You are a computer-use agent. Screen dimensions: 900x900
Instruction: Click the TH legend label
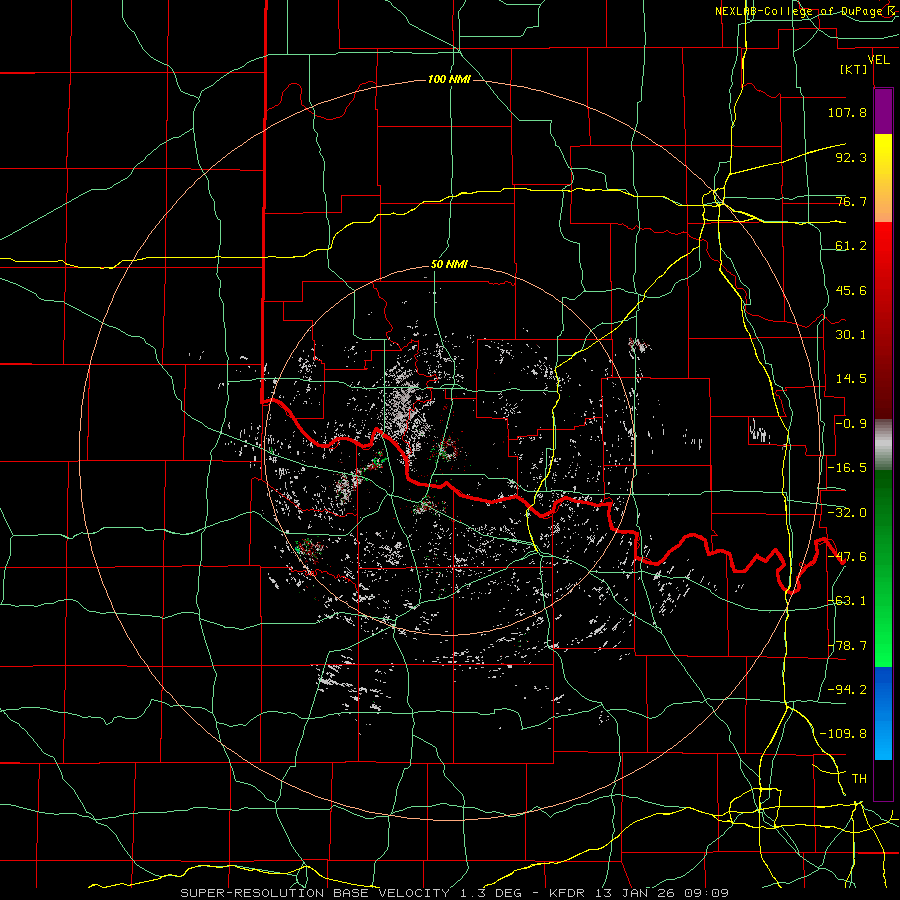click(859, 778)
